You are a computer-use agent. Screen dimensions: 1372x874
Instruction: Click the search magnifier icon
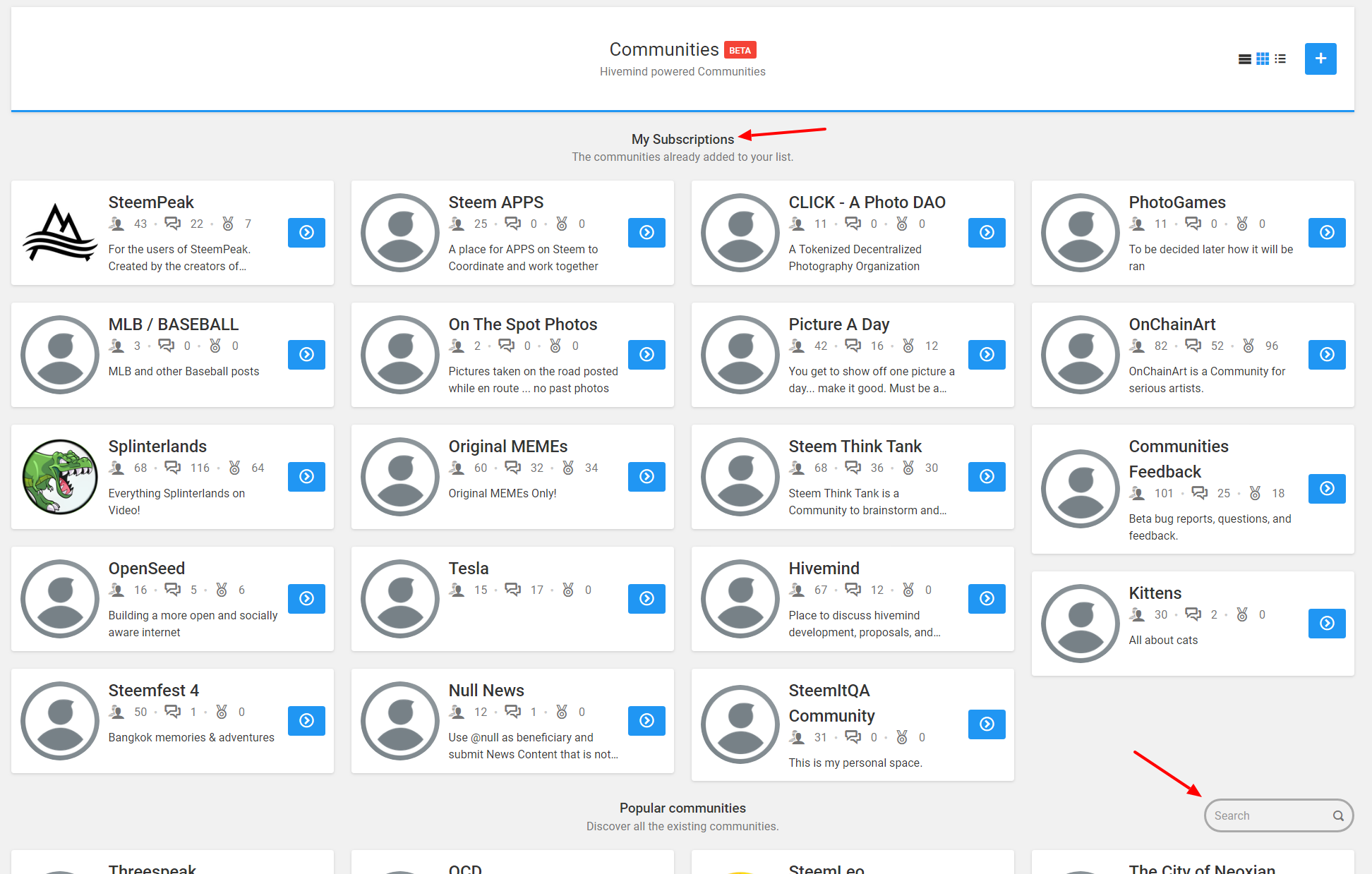[x=1338, y=816]
